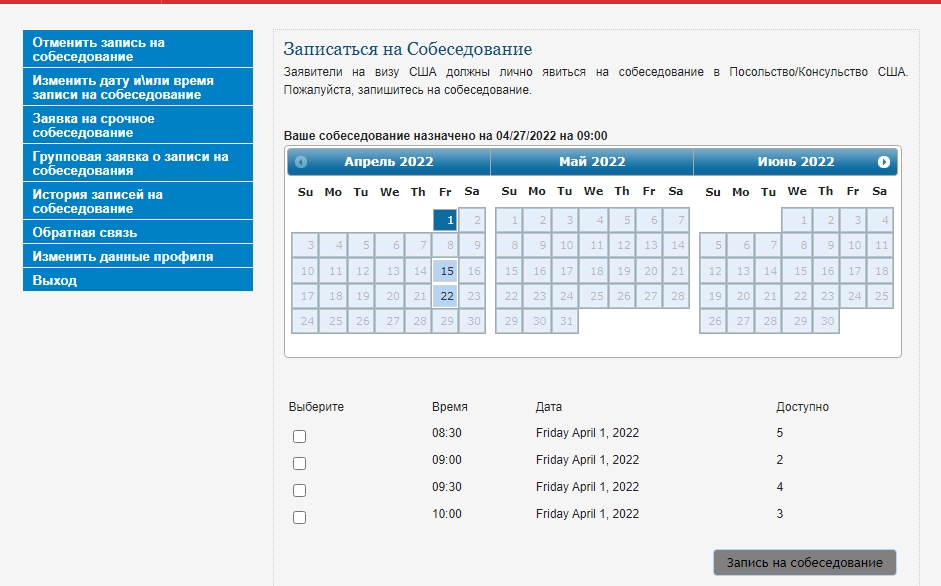The width and height of the screenshot is (941, 586).
Task: Click Изменить данные профиля
Action: (x=138, y=257)
